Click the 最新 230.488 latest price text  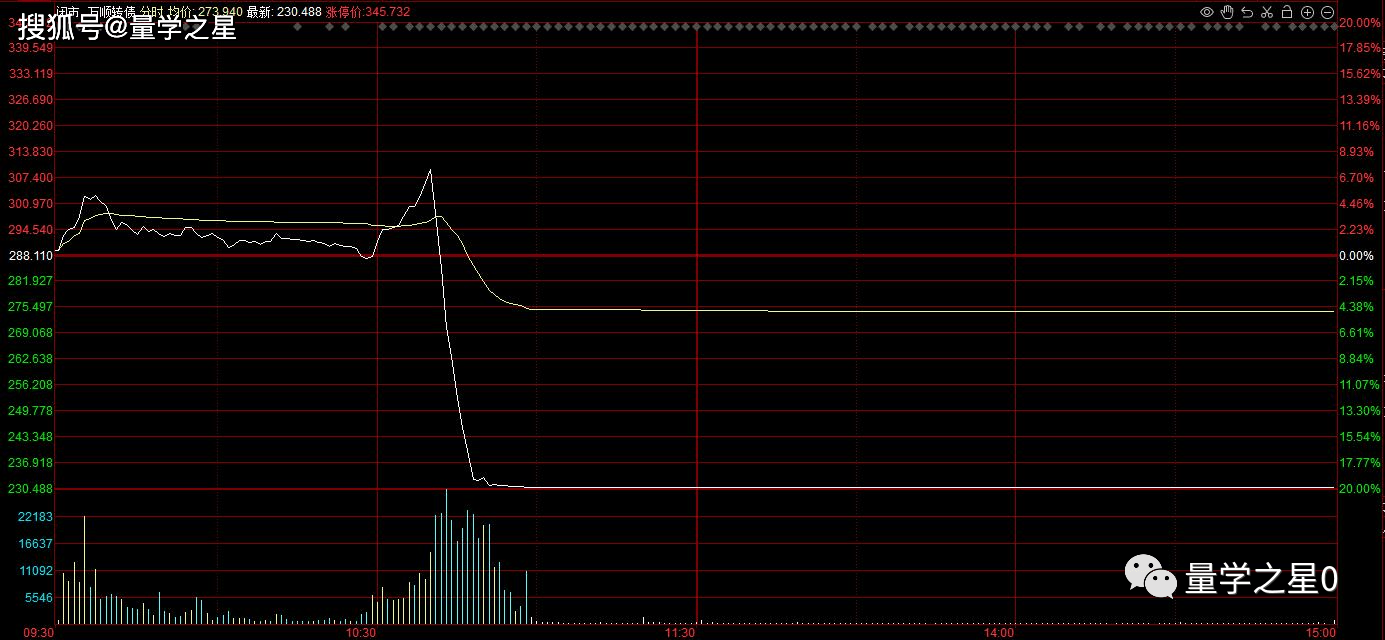point(284,12)
